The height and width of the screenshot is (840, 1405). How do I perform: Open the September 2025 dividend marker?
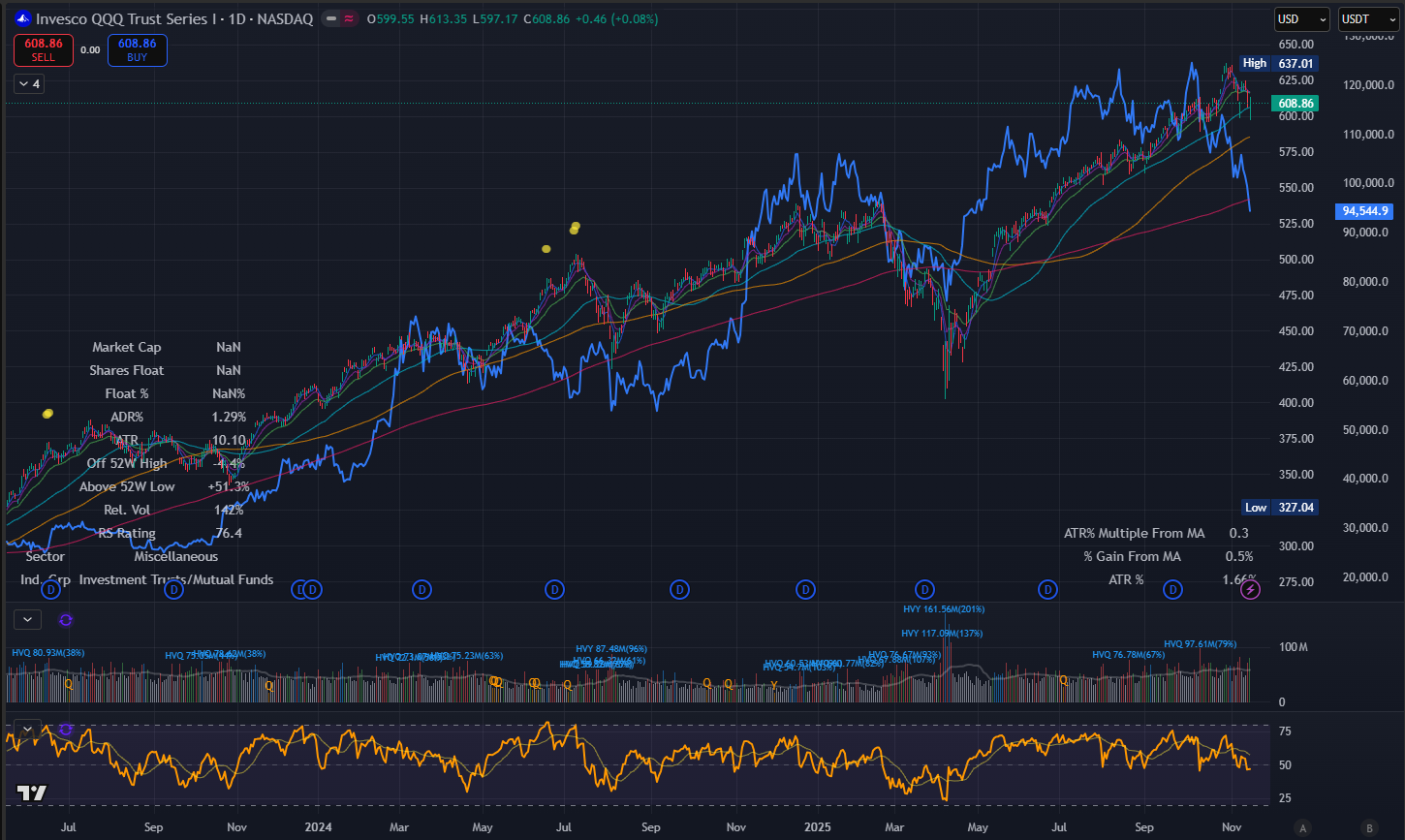click(1173, 589)
